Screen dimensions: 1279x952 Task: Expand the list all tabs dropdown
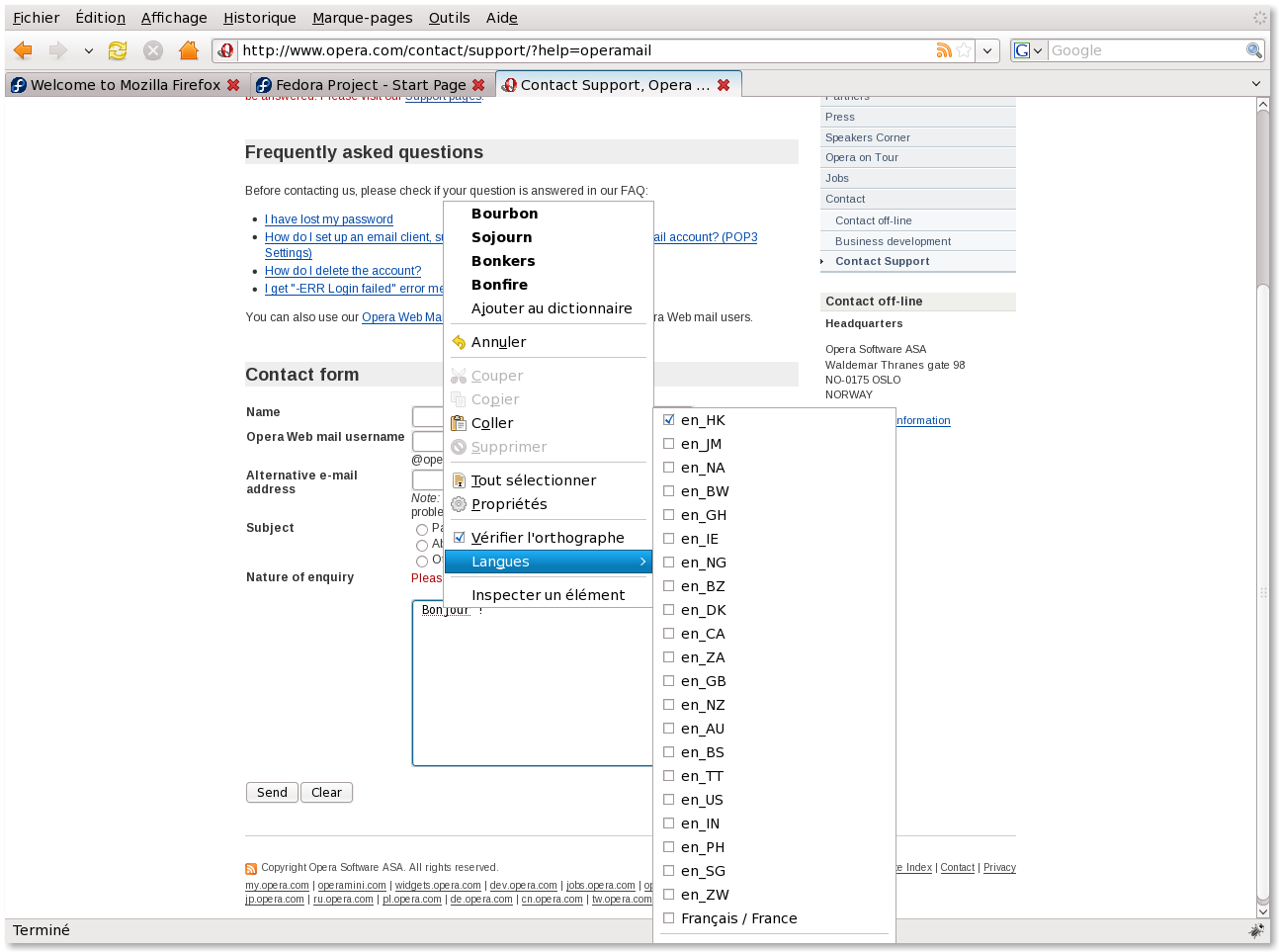(1256, 84)
